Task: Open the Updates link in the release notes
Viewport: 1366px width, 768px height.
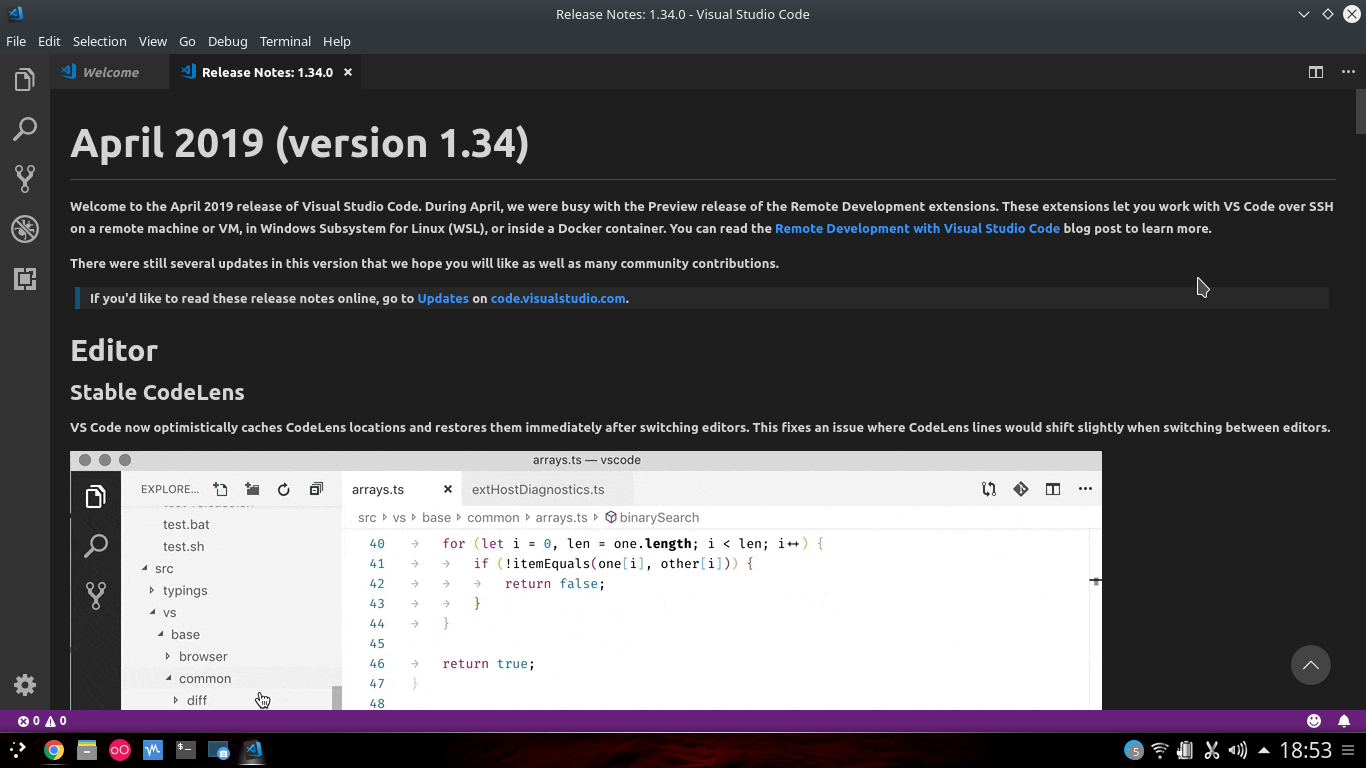Action: point(443,298)
